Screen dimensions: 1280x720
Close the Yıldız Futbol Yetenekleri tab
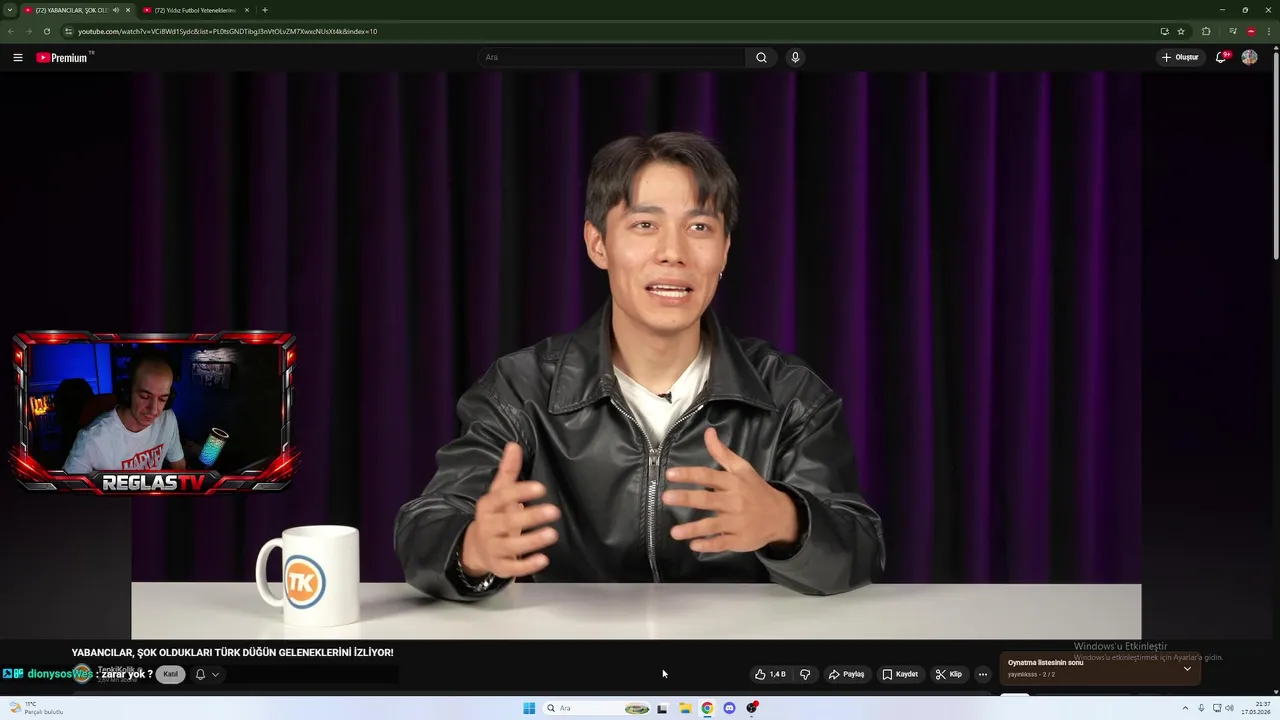pyautogui.click(x=247, y=10)
